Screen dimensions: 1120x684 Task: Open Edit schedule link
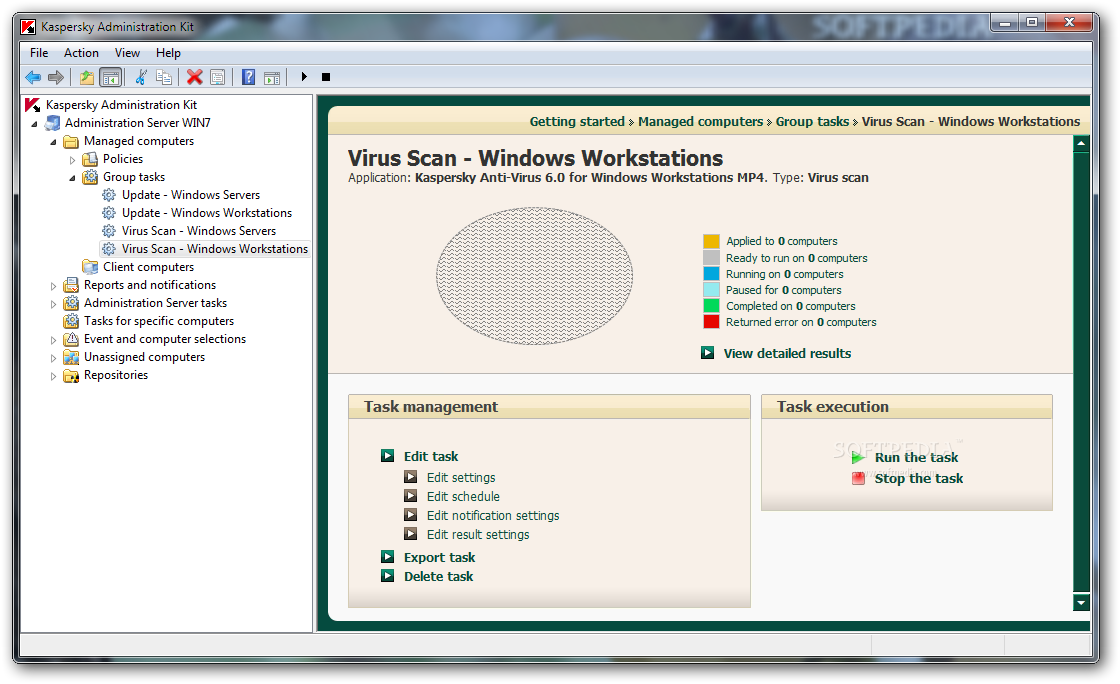pyautogui.click(x=463, y=496)
